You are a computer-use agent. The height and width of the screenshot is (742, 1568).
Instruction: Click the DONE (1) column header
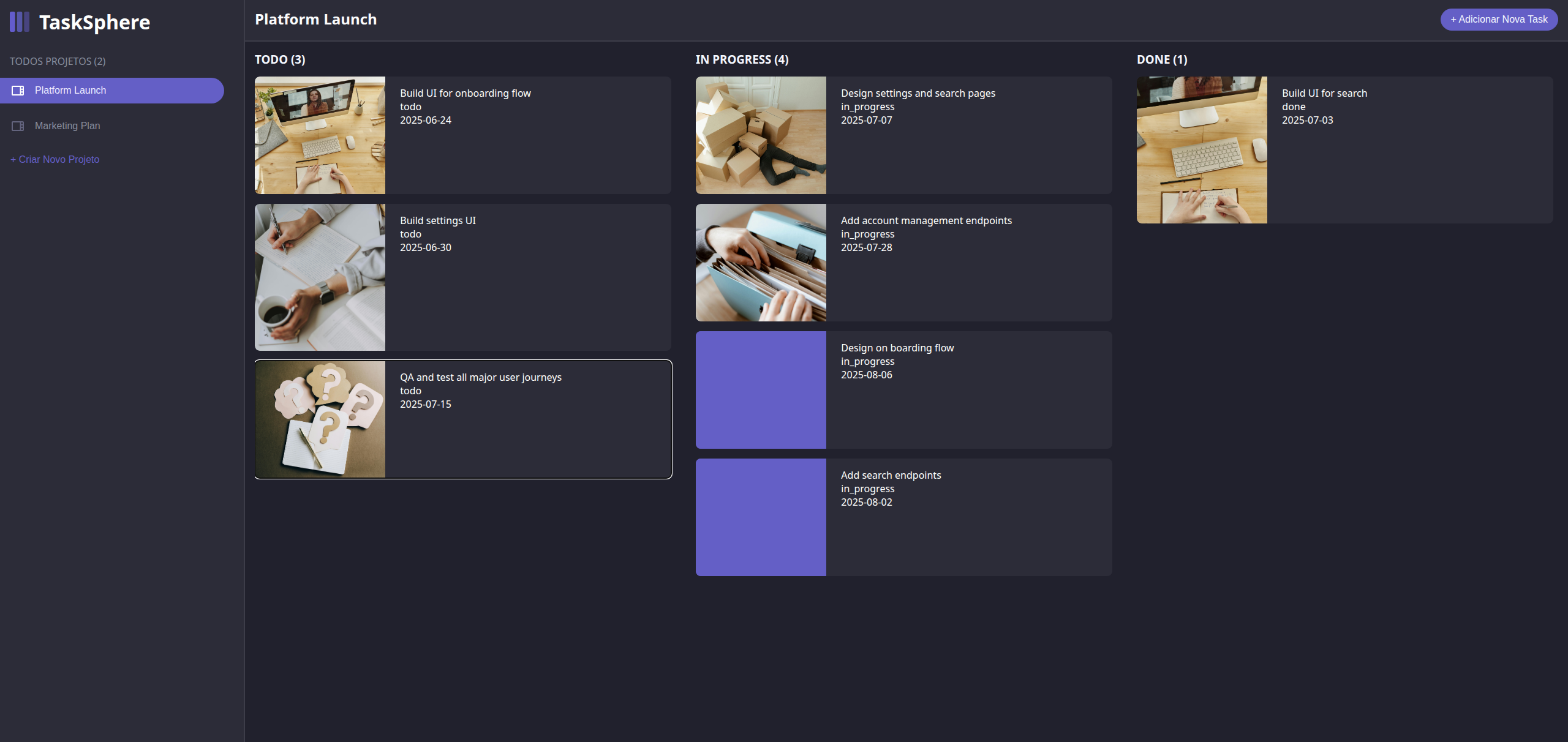click(1162, 60)
